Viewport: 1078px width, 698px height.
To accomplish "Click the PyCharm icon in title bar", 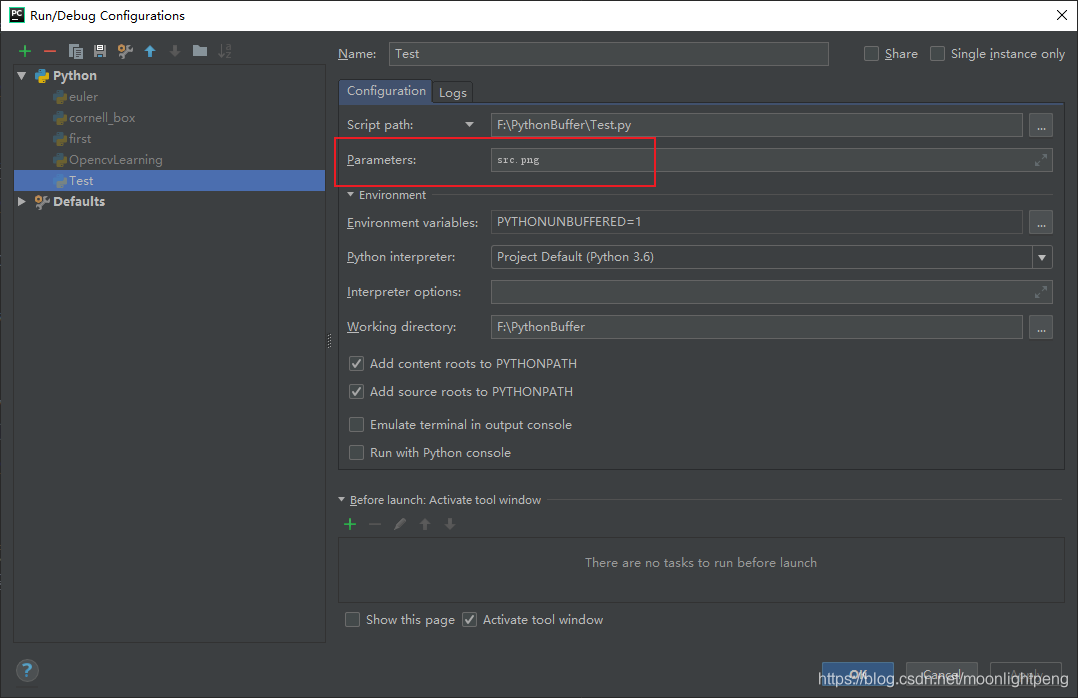I will coord(16,15).
